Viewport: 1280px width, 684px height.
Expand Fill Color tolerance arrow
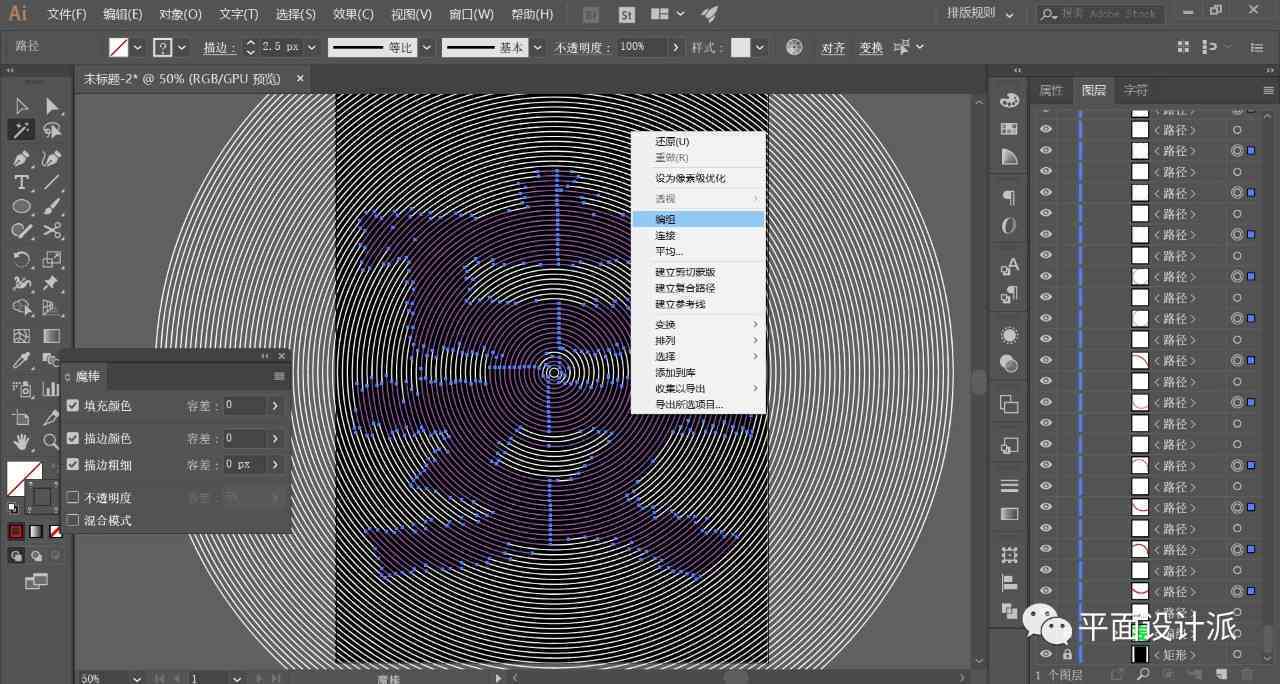pyautogui.click(x=275, y=406)
